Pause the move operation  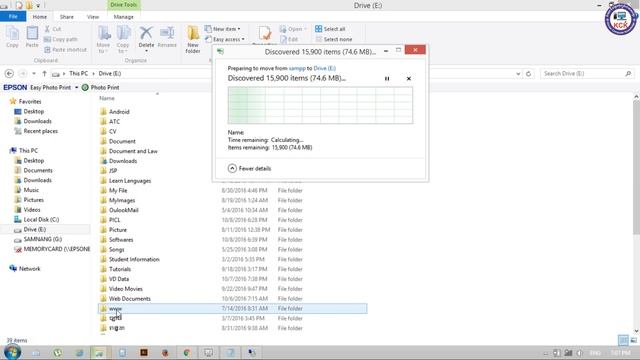[x=387, y=78]
